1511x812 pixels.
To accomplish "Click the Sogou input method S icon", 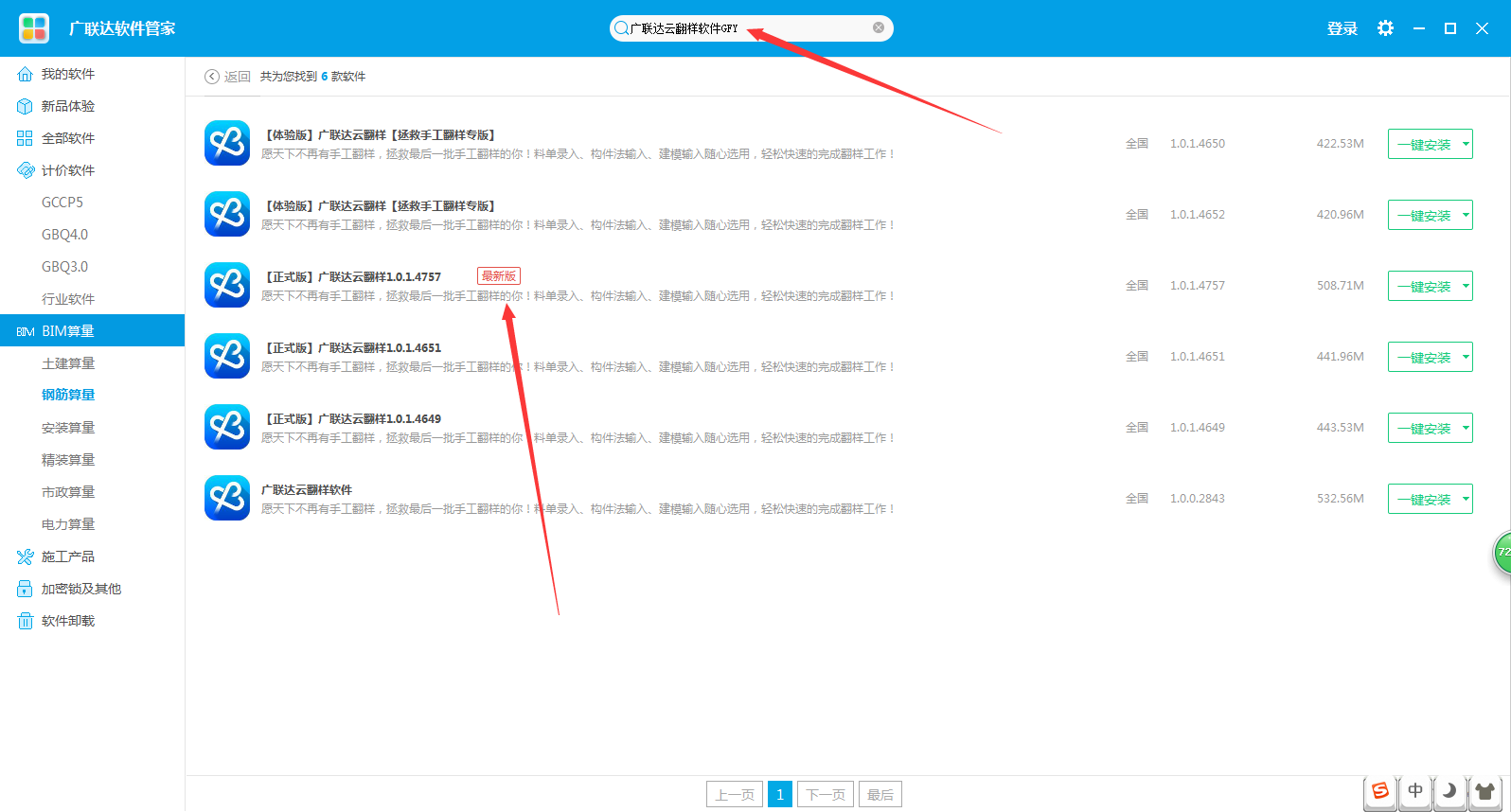I will (1380, 791).
